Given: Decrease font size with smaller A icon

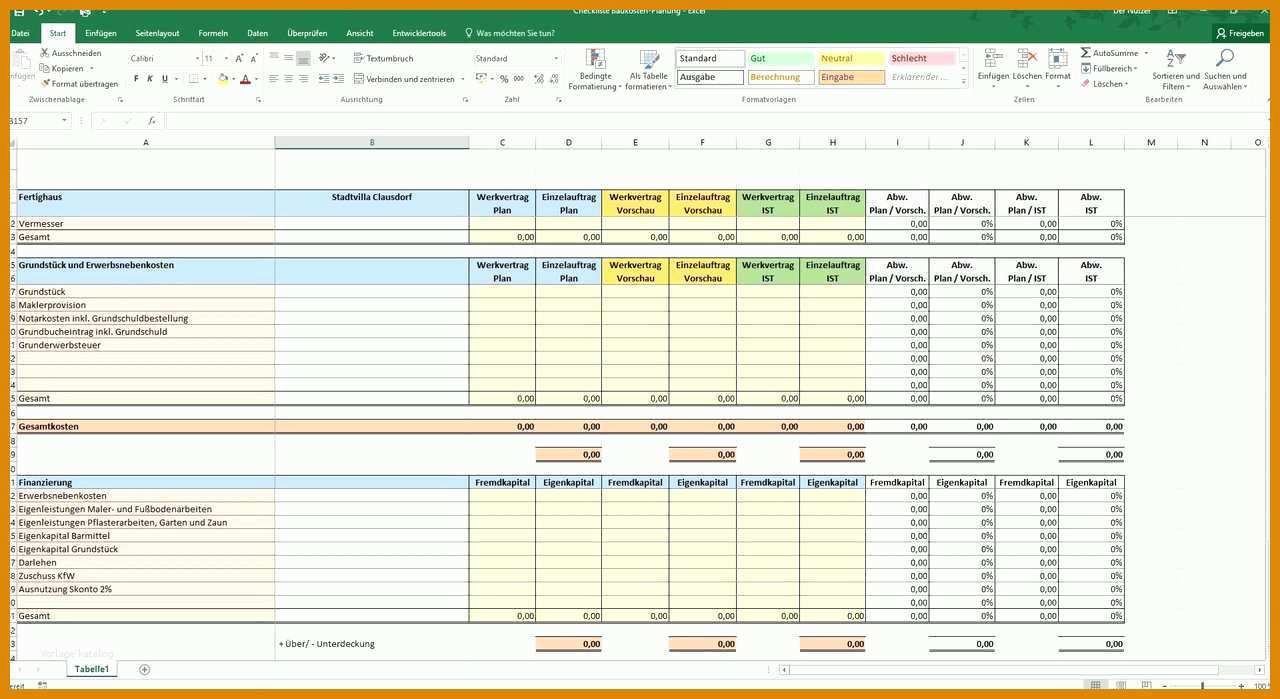Looking at the screenshot, I should click(x=254, y=58).
